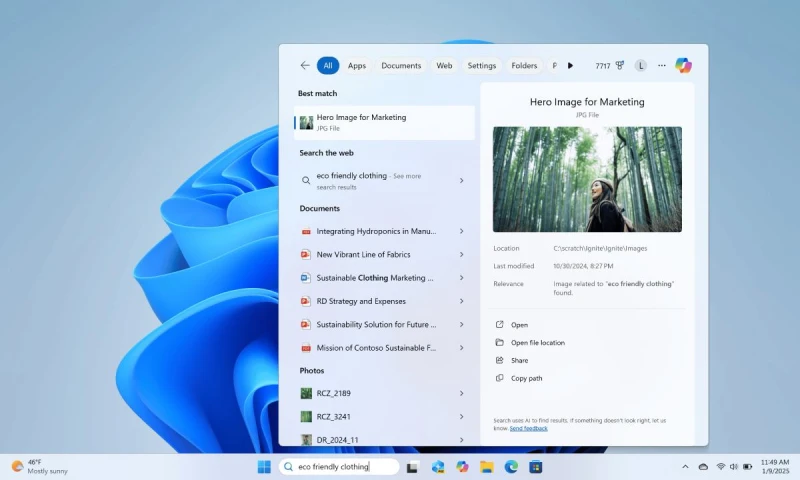Follow the Send feedback link
The image size is (800, 480).
(529, 428)
